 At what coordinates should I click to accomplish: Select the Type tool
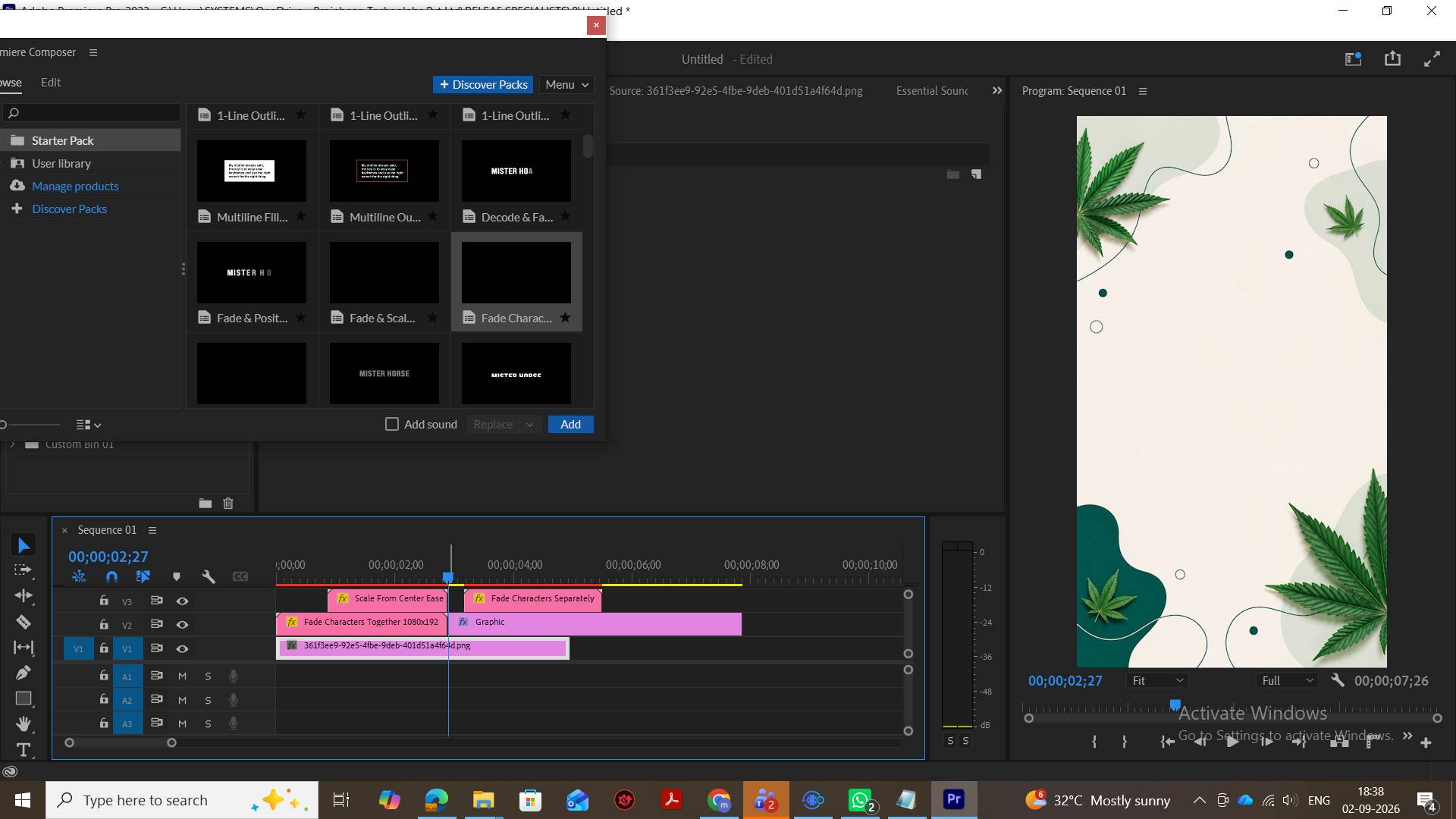point(24,749)
